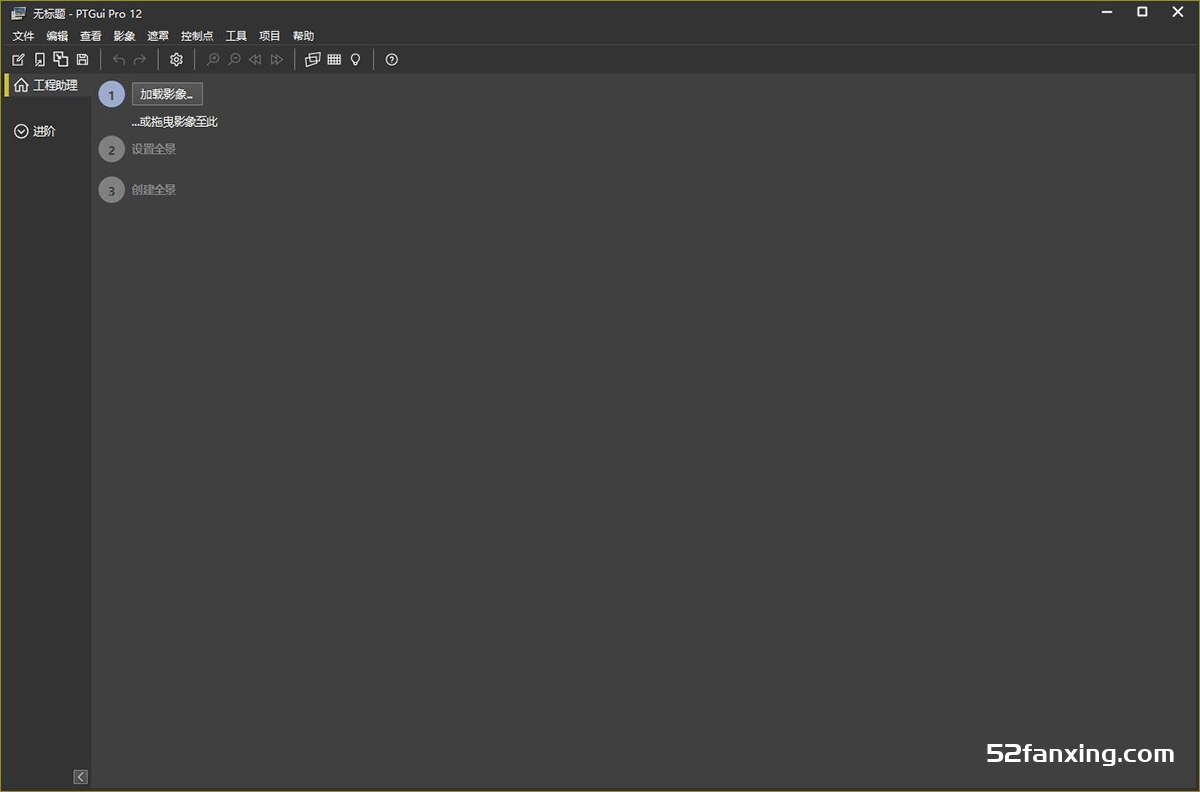This screenshot has width=1200, height=792.
Task: Collapse the sidebar with the arrow button
Action: 81,777
